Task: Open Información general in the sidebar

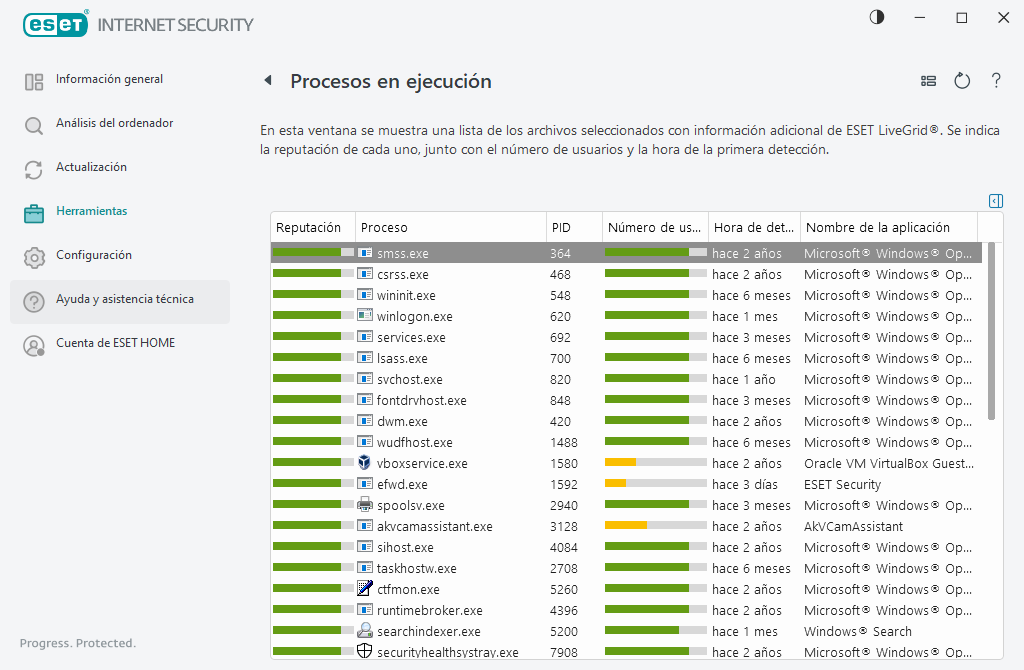Action: [109, 79]
